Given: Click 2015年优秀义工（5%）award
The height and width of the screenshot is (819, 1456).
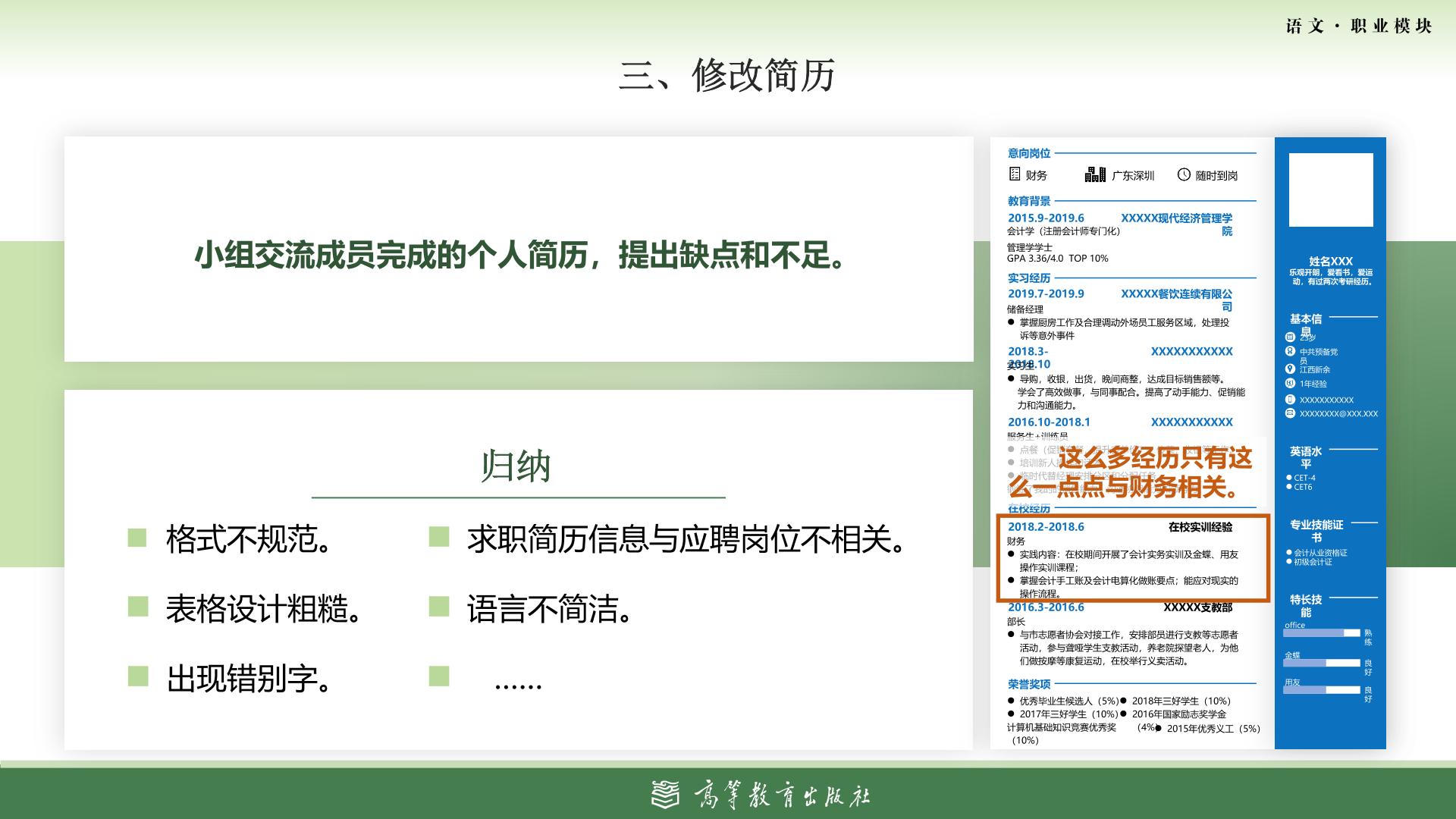Looking at the screenshot, I should click(x=1213, y=729).
